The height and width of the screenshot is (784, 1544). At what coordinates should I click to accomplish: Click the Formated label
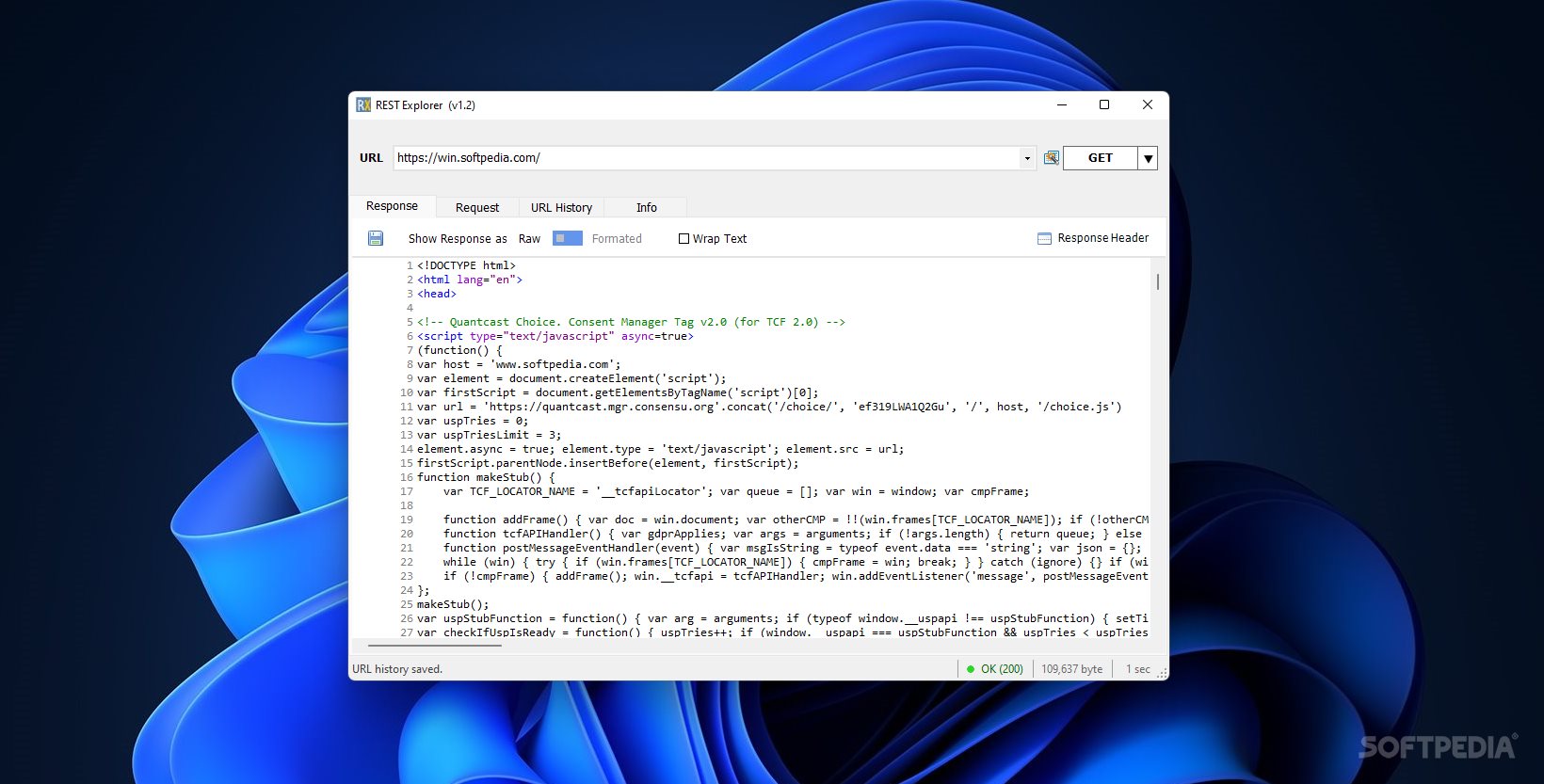(617, 239)
